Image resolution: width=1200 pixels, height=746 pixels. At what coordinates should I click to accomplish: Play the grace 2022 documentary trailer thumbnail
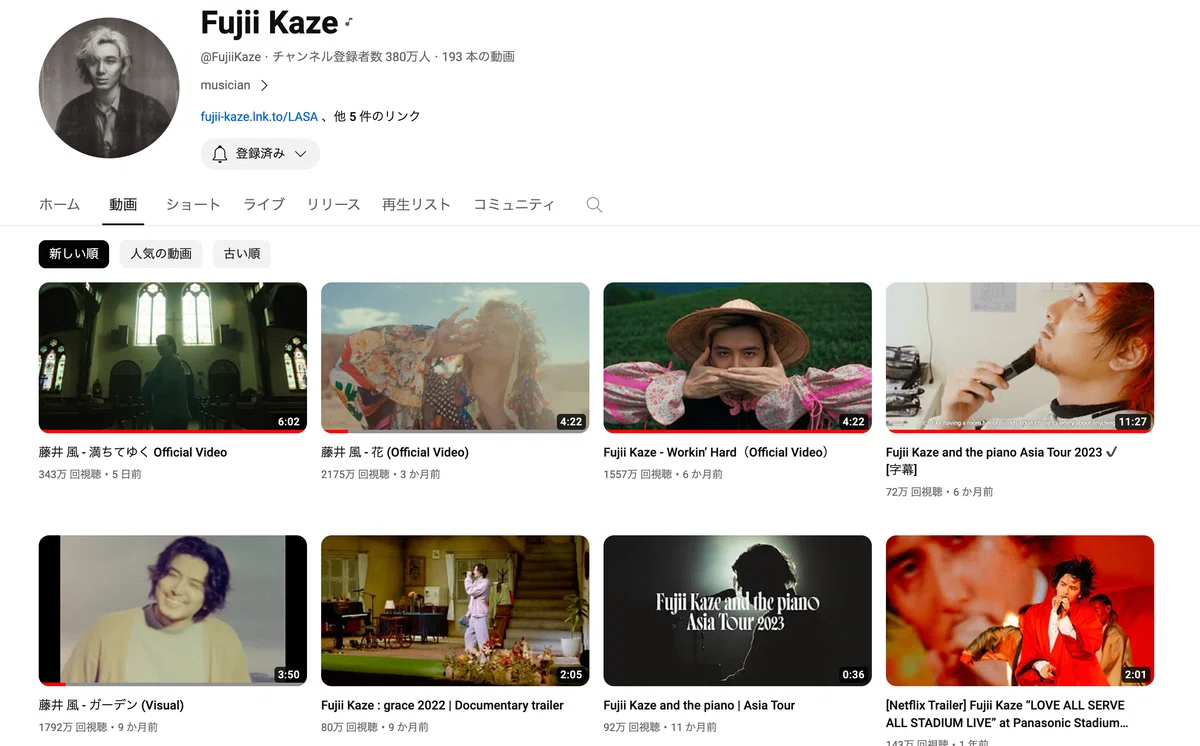point(455,610)
